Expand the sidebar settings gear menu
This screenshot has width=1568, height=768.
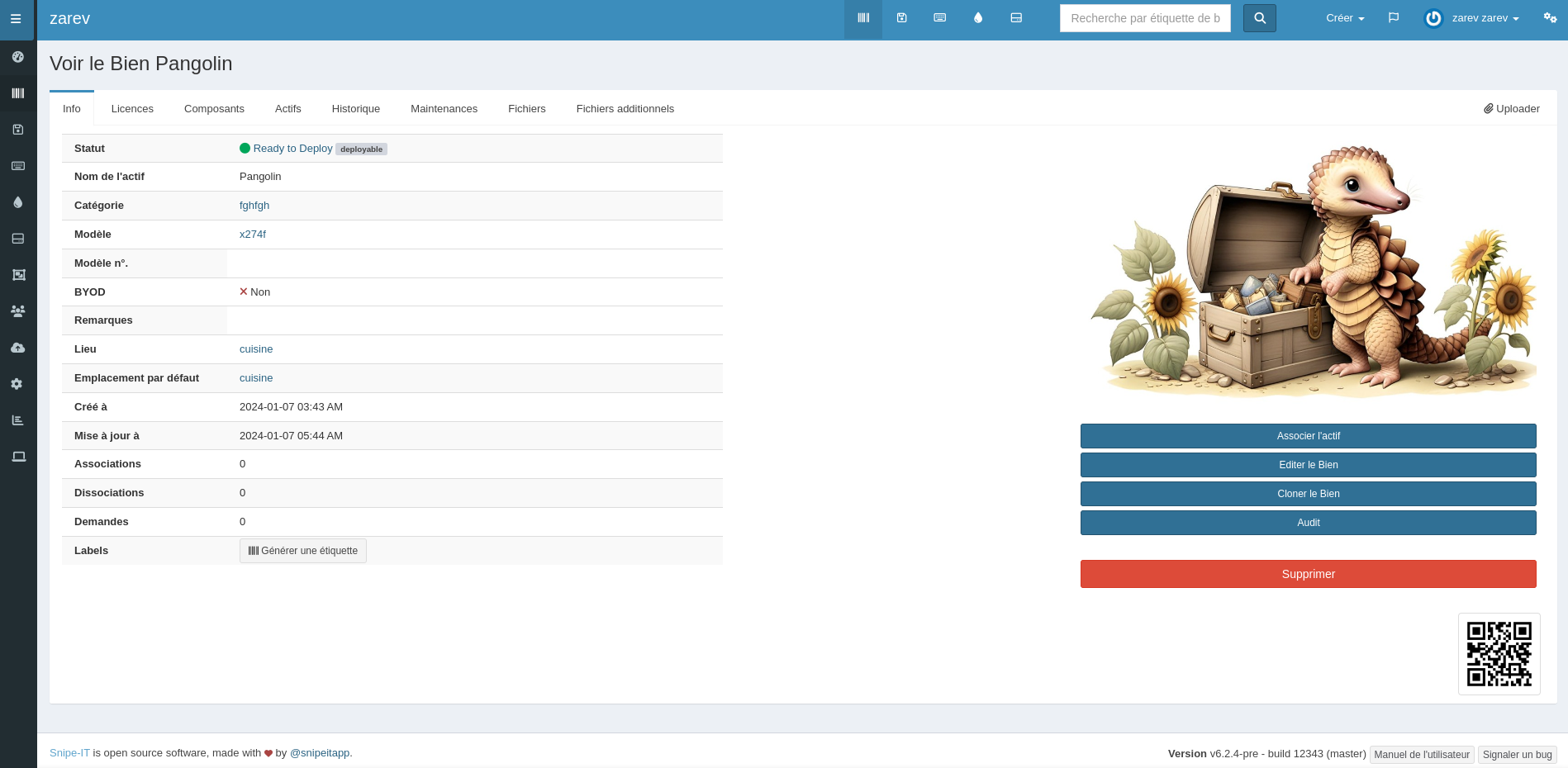tap(18, 384)
